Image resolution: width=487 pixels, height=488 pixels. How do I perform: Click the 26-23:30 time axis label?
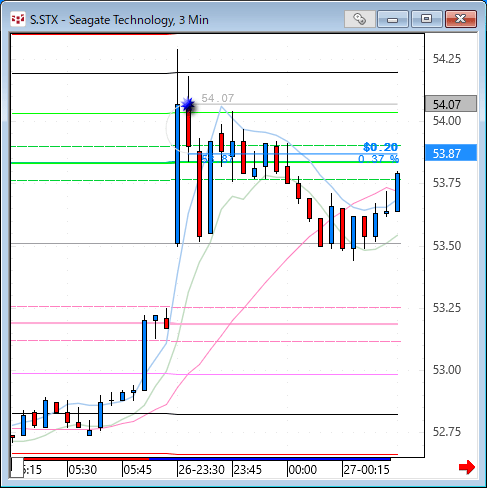(201, 470)
